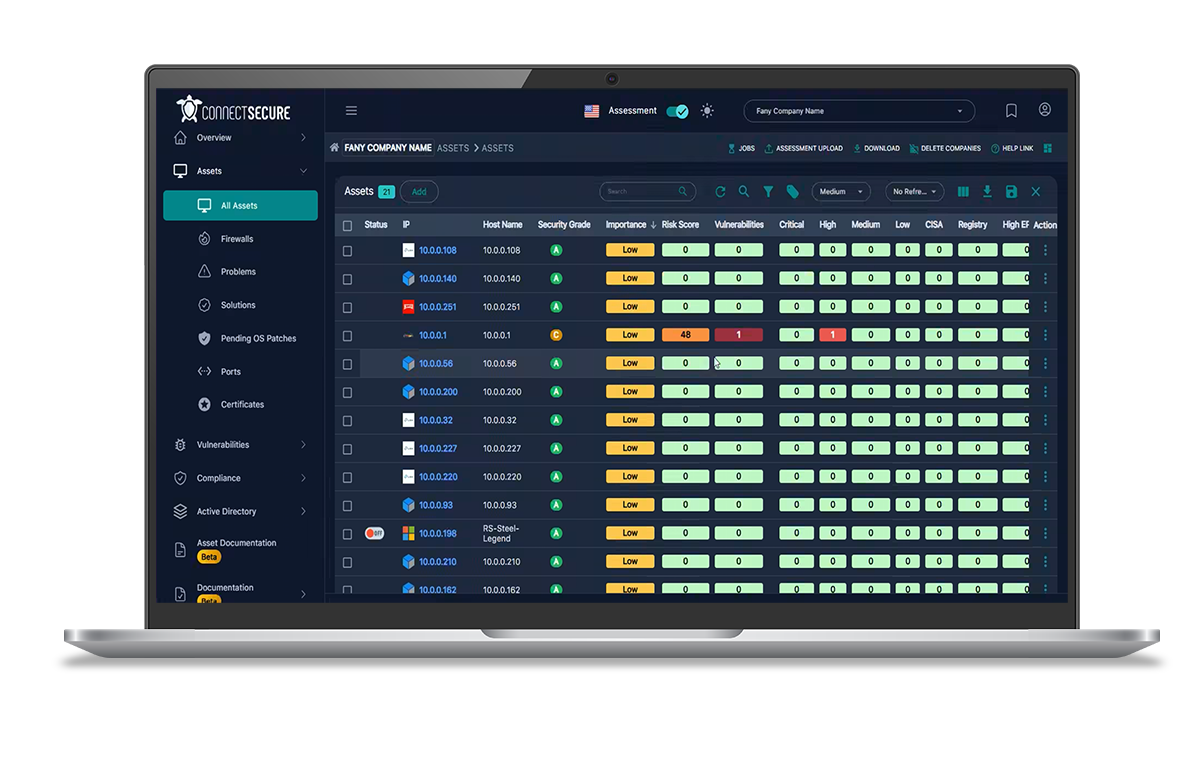Open action menu for row 10.0.0.108

1045,251
